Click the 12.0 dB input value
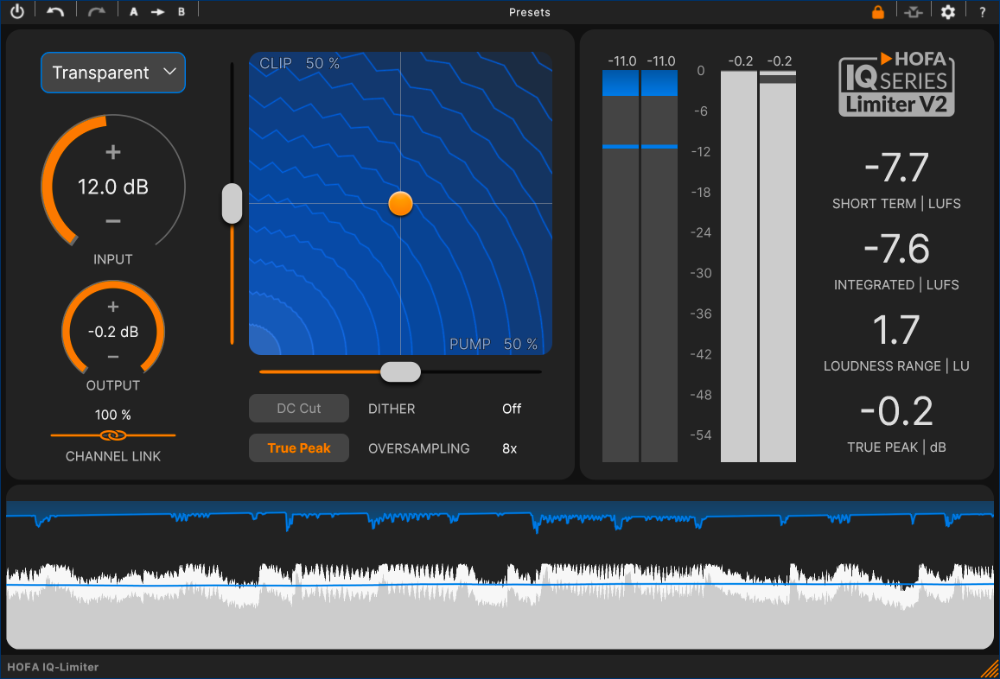This screenshot has width=1000, height=679. (113, 187)
